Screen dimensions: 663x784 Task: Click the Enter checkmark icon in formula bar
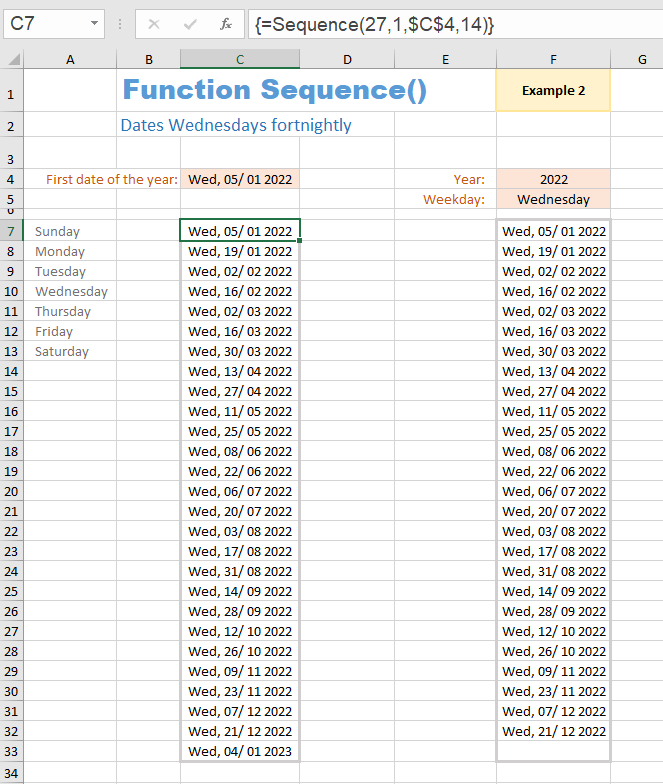(190, 24)
